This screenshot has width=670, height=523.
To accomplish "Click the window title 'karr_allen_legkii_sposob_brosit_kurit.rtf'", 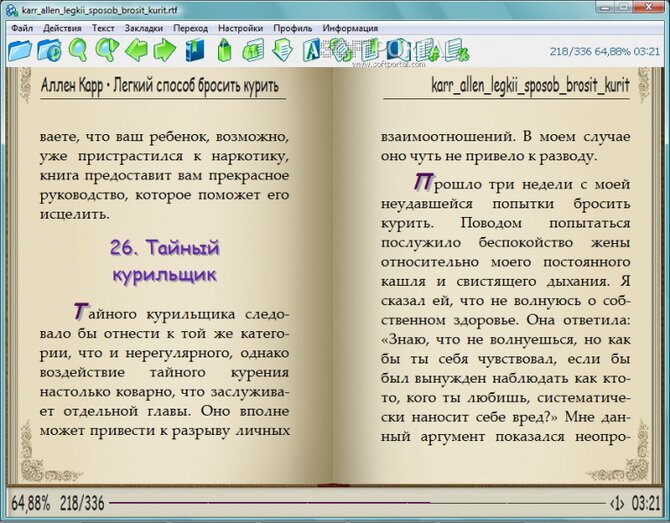I will pos(100,10).
